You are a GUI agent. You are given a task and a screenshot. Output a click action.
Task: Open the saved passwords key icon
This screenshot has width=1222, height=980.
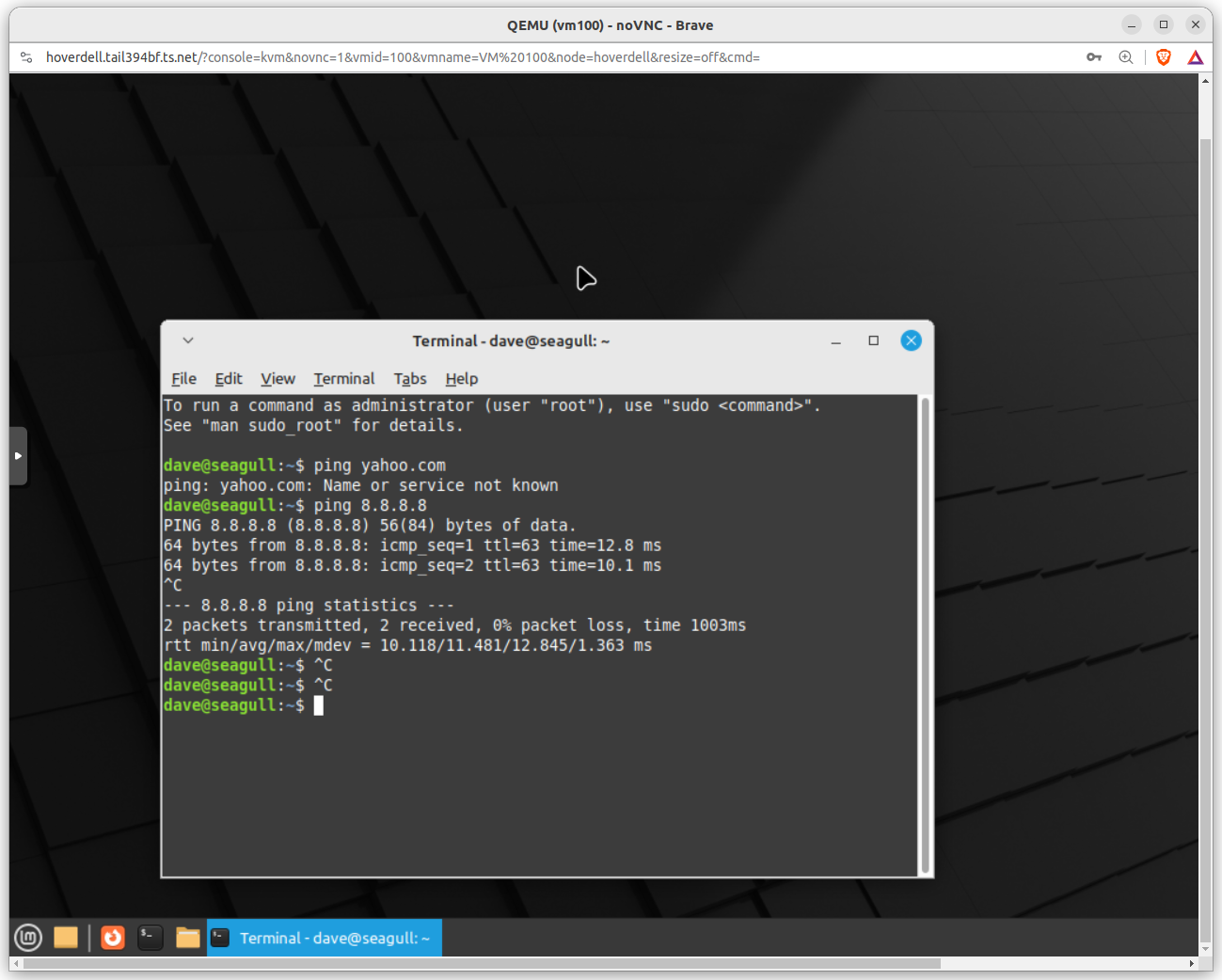click(x=1094, y=57)
